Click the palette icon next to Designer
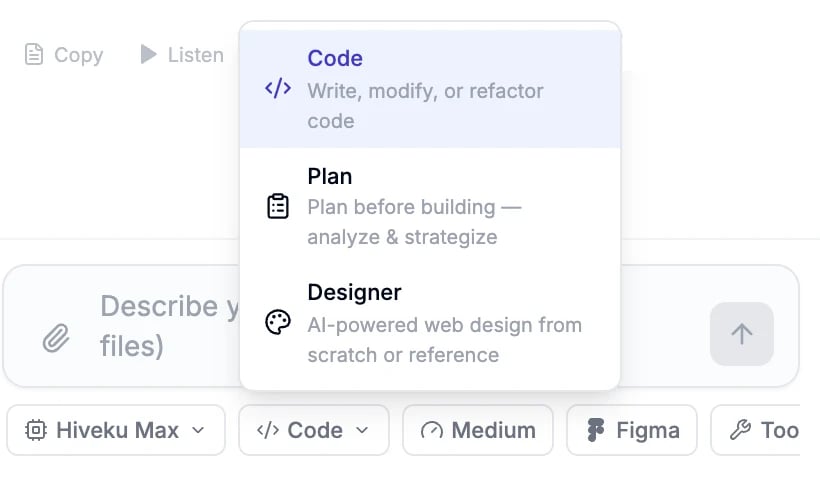This screenshot has height=480, width=820. coord(278,322)
